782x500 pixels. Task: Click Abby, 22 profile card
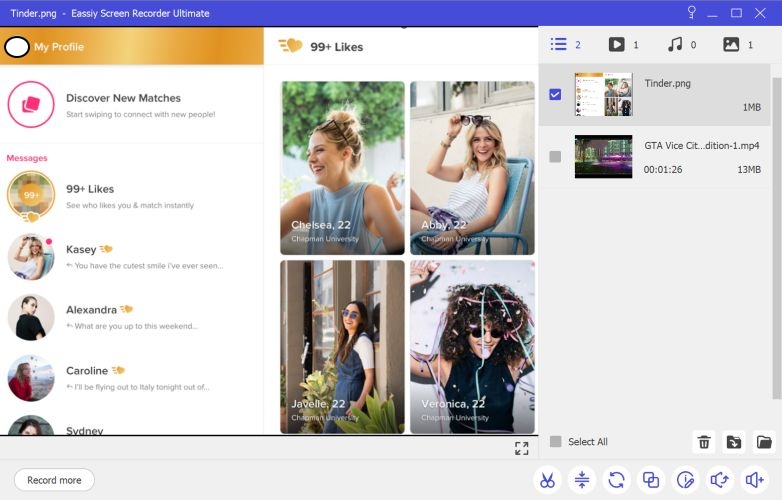coord(472,168)
